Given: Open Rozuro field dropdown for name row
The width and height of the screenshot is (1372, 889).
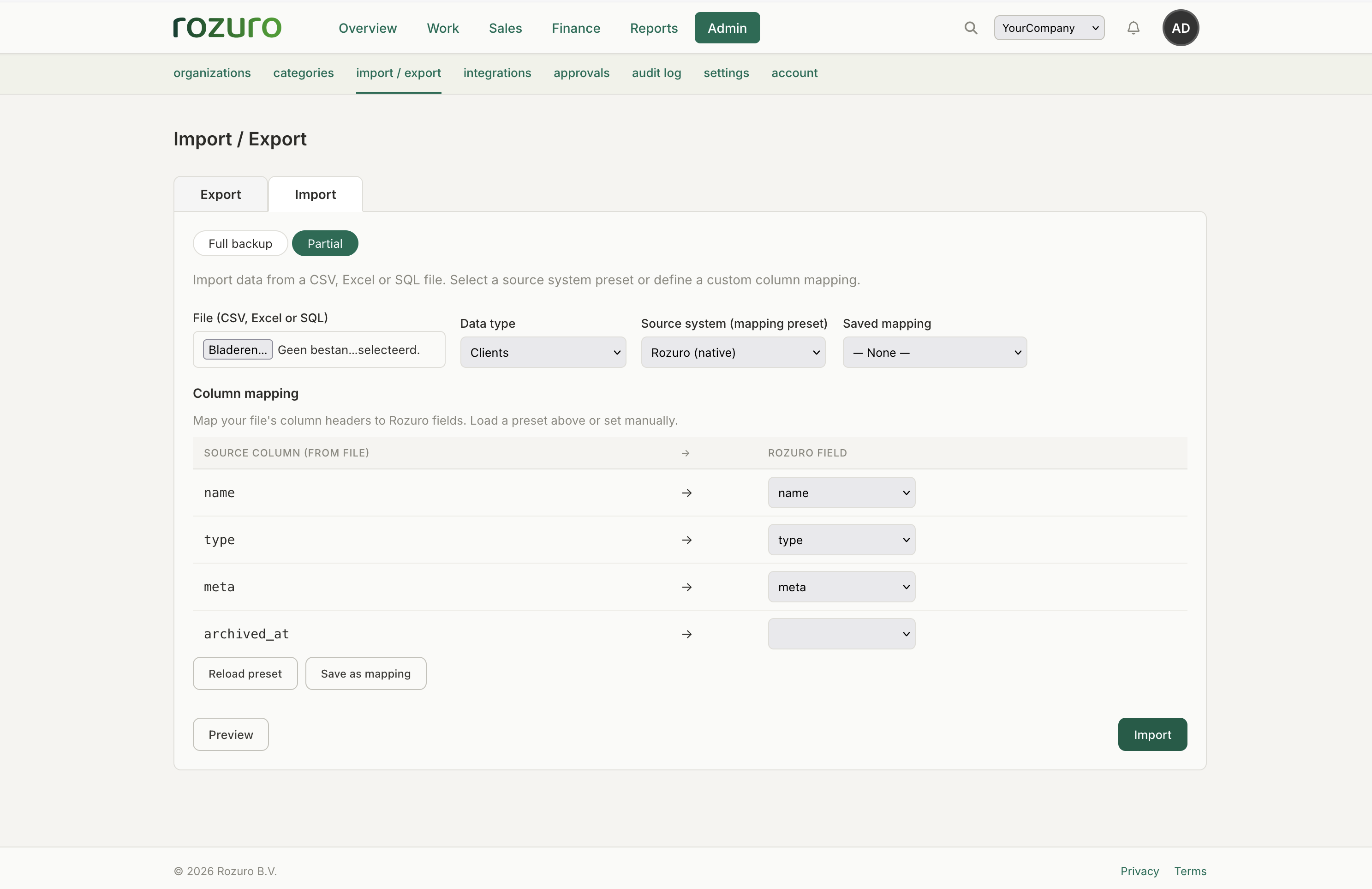Looking at the screenshot, I should click(841, 493).
